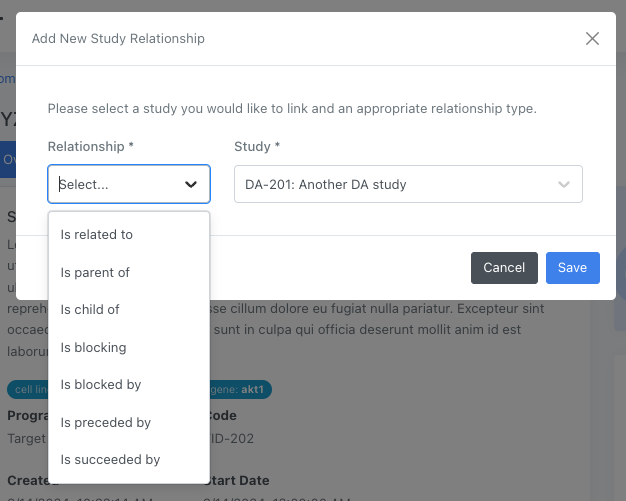Select 'Is parent of' relationship type
626x501 pixels.
(x=95, y=272)
